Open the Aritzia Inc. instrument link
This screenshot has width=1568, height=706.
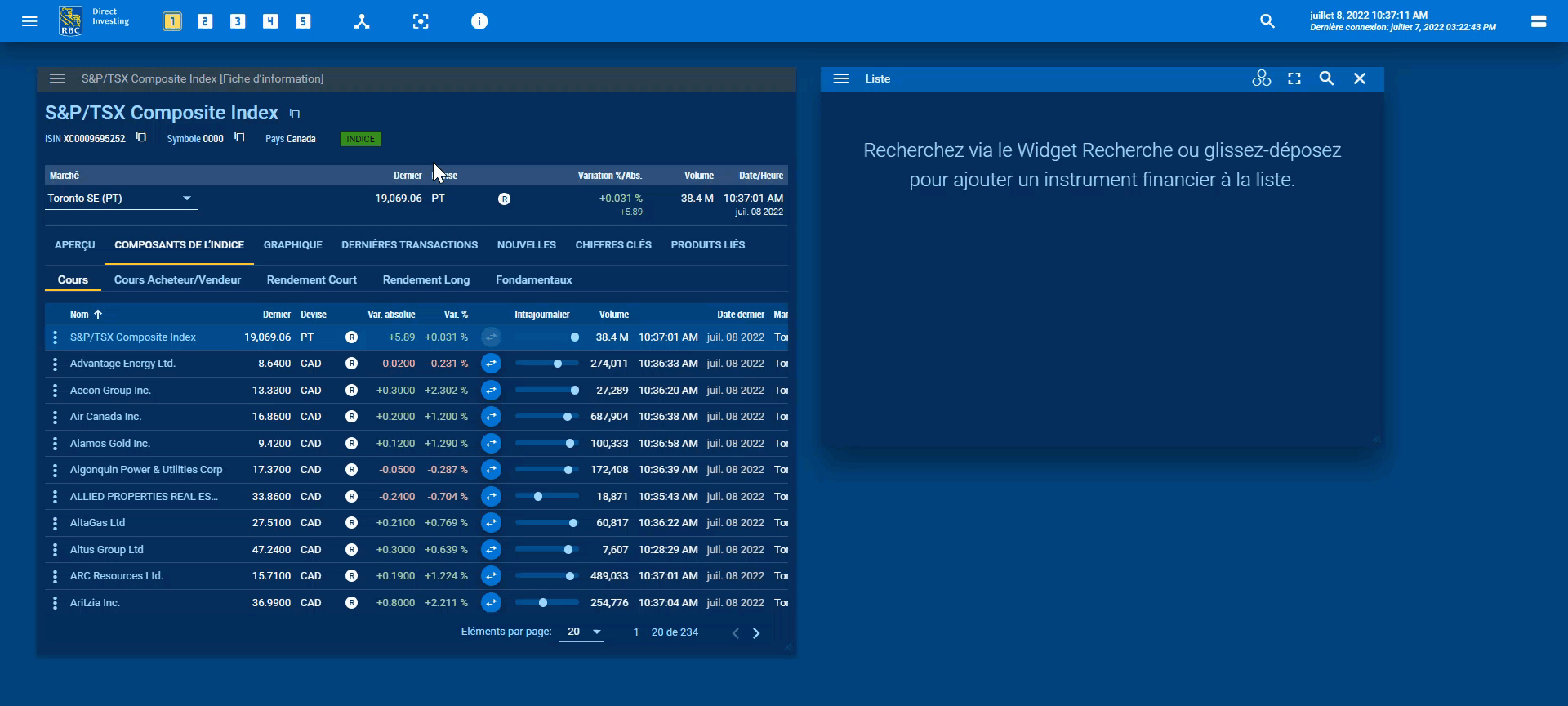click(95, 603)
